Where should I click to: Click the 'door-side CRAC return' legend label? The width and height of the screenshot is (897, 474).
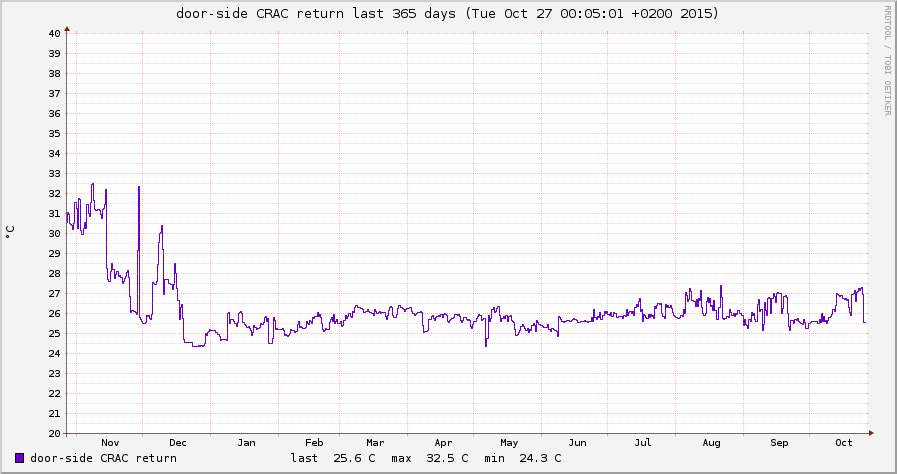(104, 458)
